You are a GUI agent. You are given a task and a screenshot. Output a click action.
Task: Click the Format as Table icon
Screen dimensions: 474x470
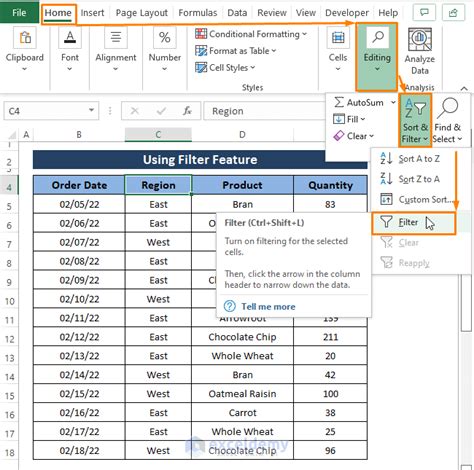coord(201,51)
